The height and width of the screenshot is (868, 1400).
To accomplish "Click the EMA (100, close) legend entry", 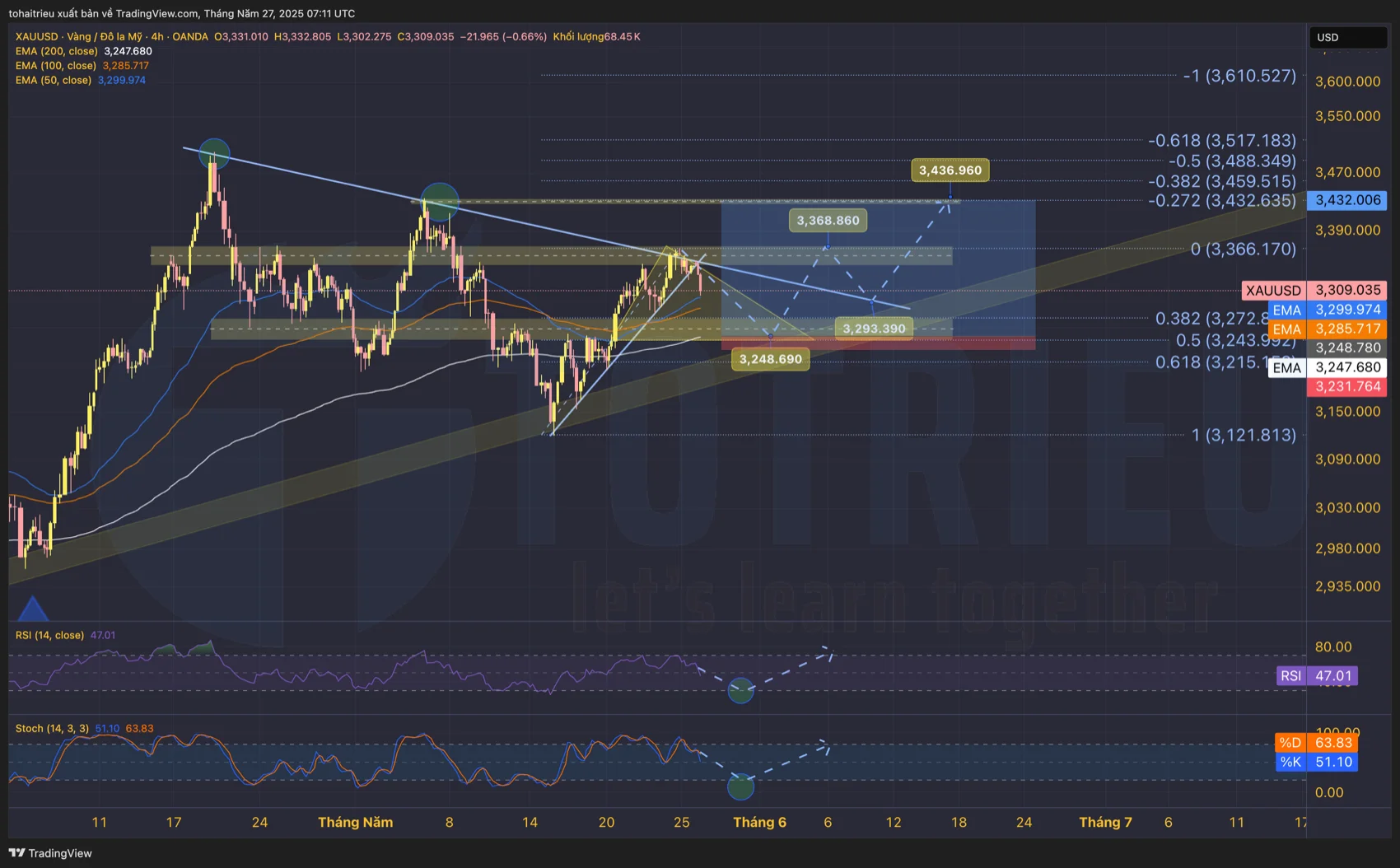I will coord(56,66).
